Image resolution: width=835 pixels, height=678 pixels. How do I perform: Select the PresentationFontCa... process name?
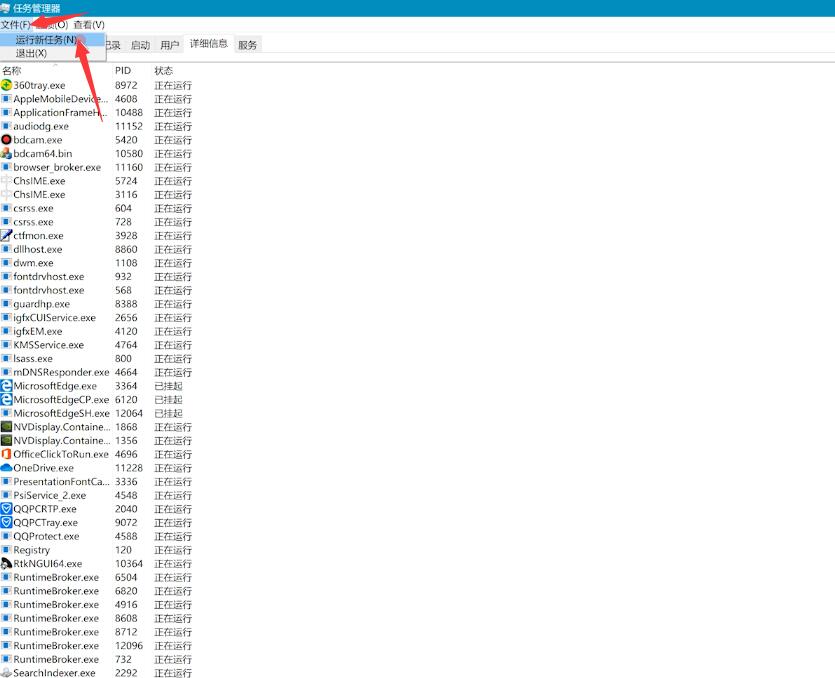(61, 481)
